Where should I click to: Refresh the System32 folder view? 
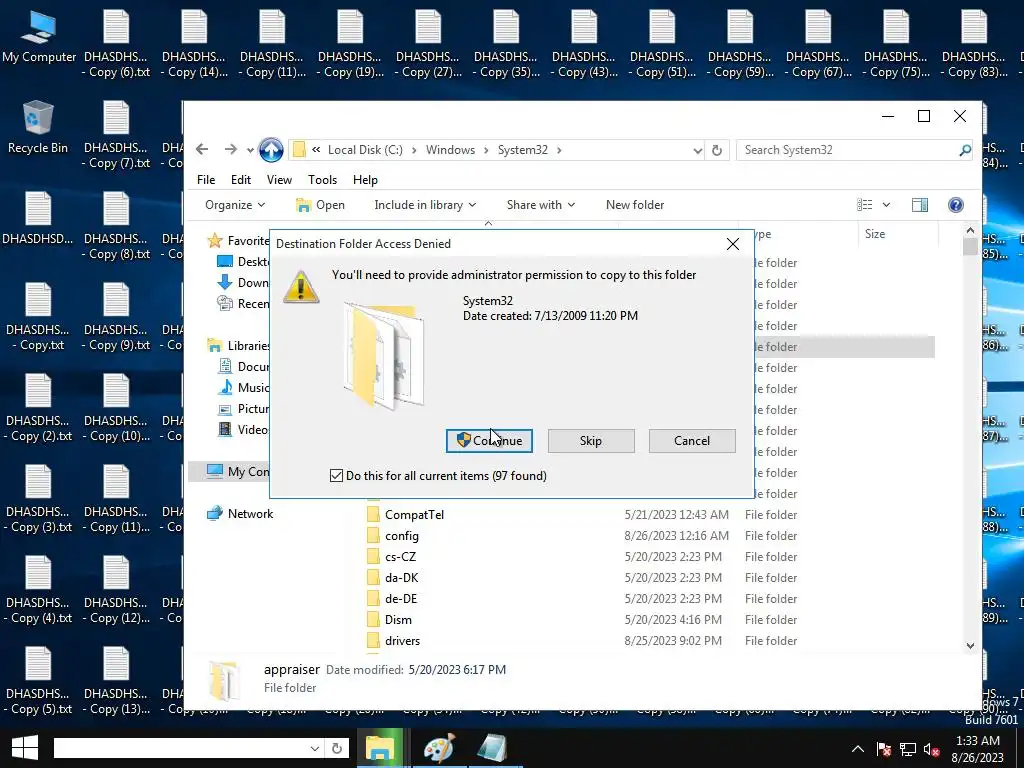tap(717, 150)
